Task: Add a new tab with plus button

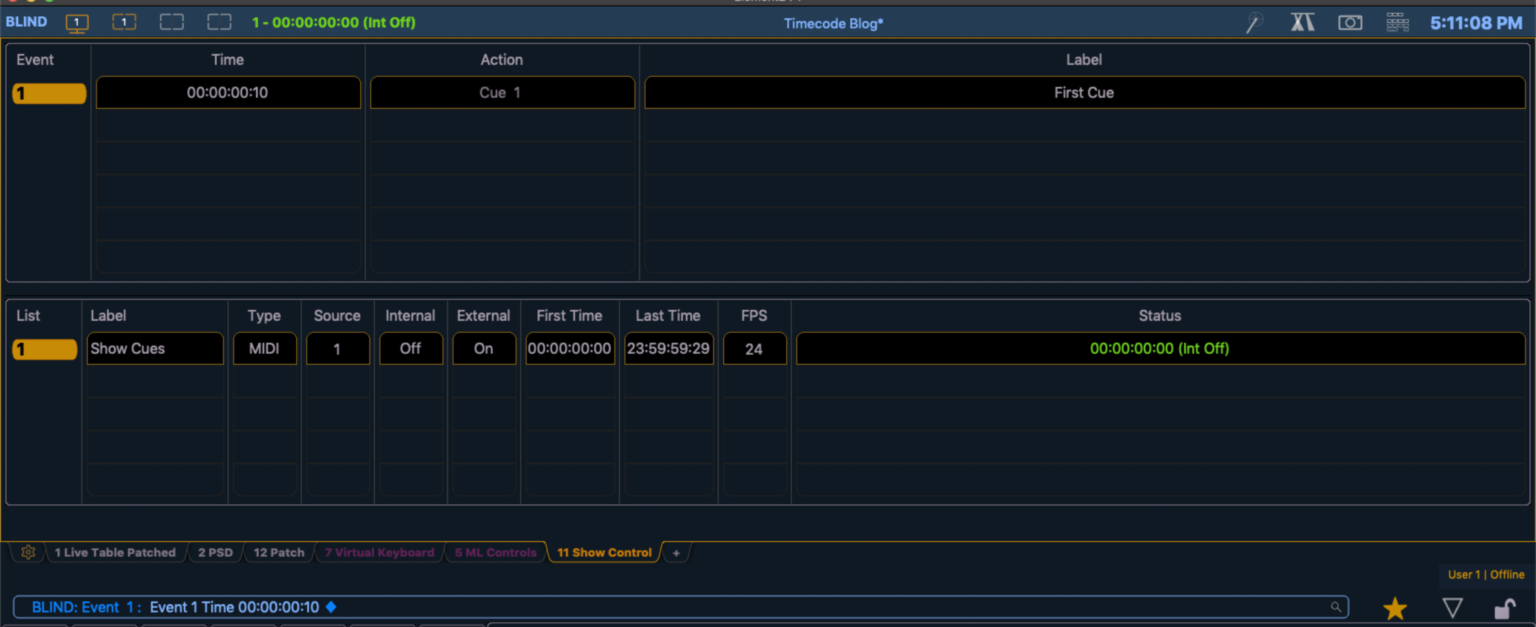Action: (676, 552)
